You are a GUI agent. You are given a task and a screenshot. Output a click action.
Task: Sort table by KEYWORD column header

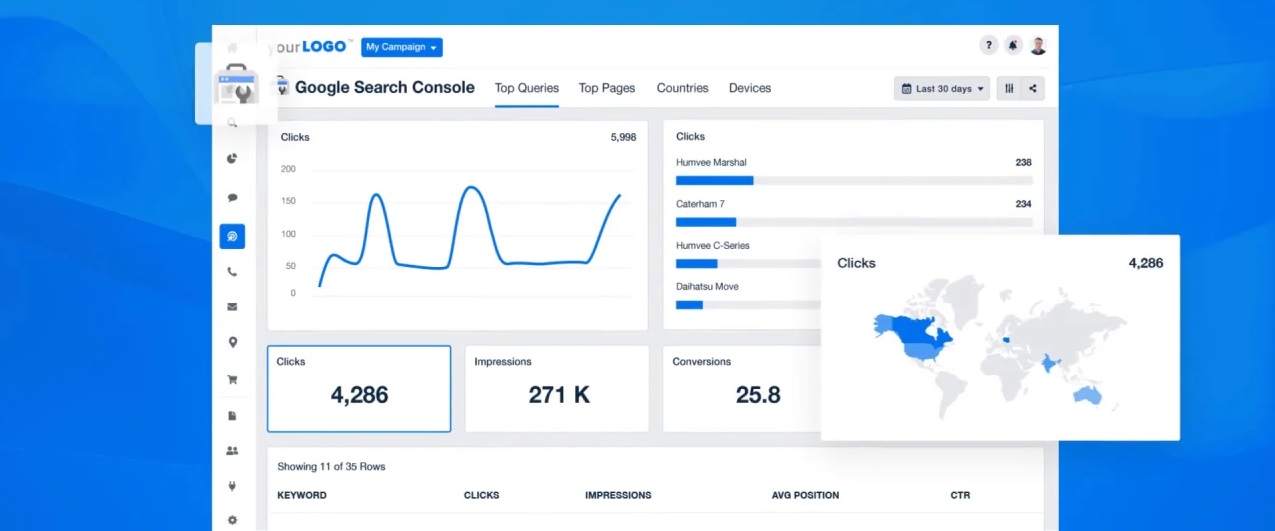tap(302, 495)
